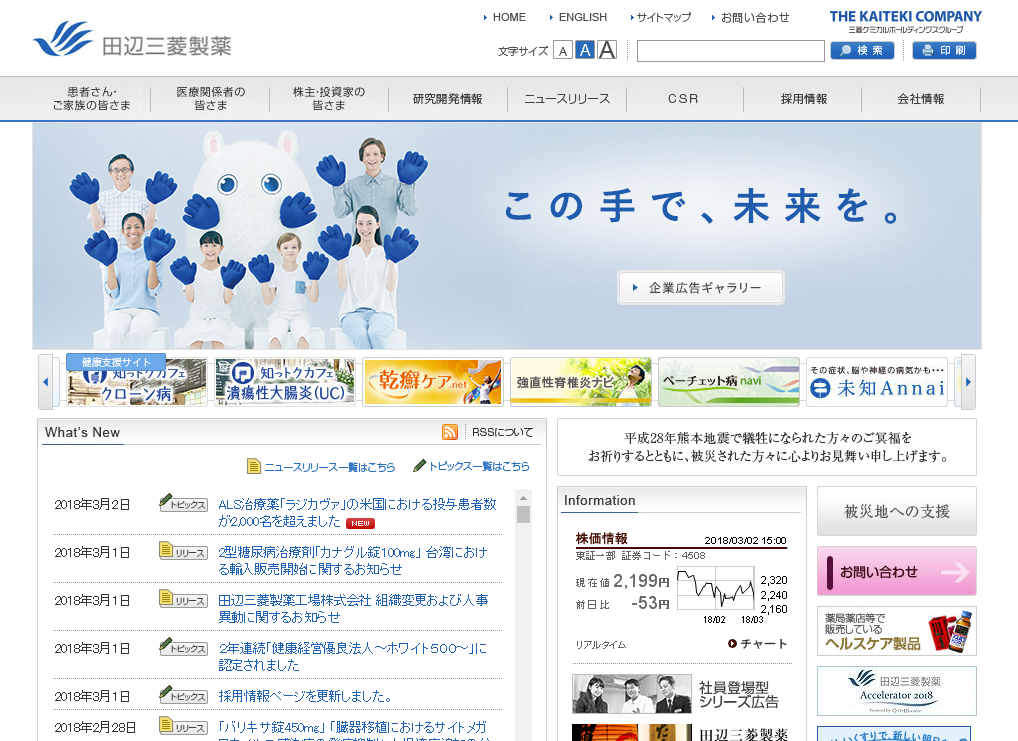Open the 採用情報 menu

tap(803, 99)
